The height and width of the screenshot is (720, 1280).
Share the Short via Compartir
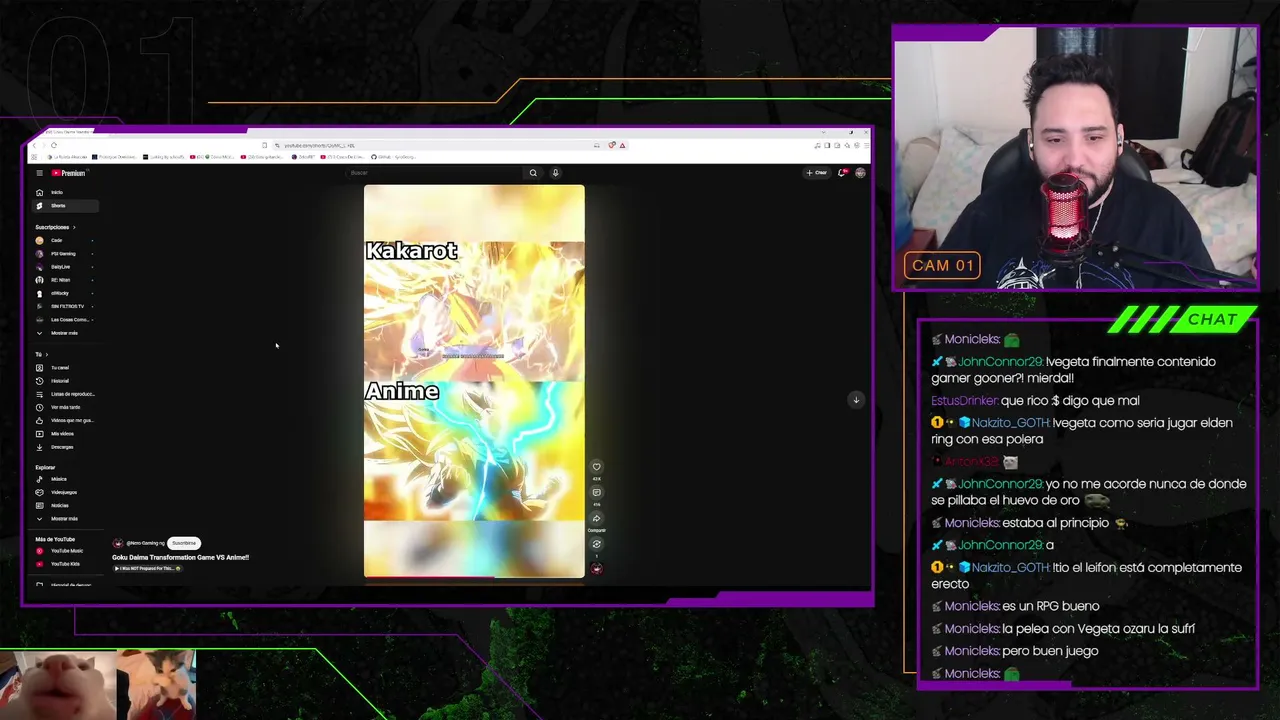pyautogui.click(x=596, y=518)
